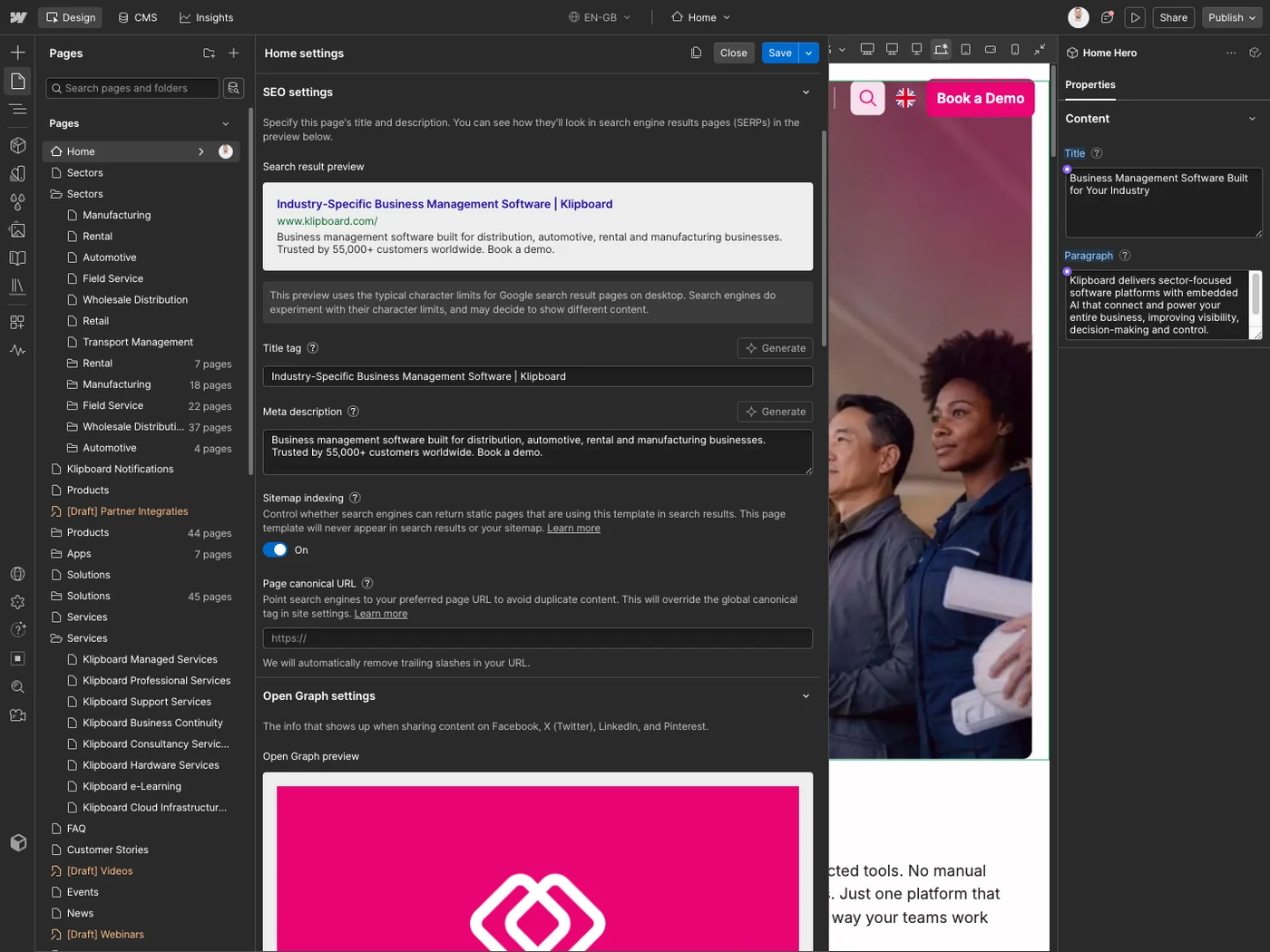Switch canvas to tablet breakpoint
1270x952 pixels.
[966, 49]
